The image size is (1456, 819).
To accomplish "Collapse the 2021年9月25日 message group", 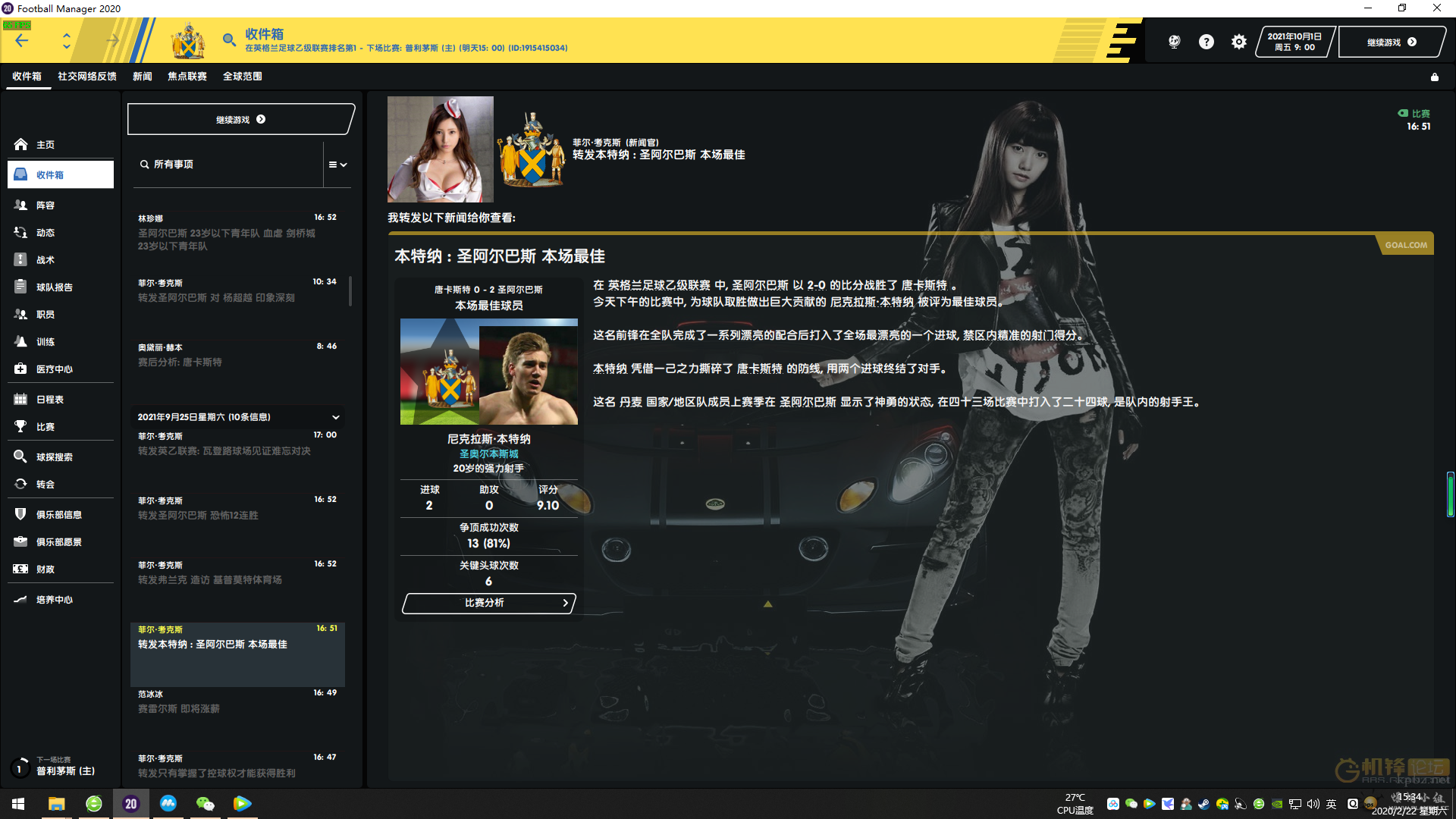I will (x=335, y=417).
